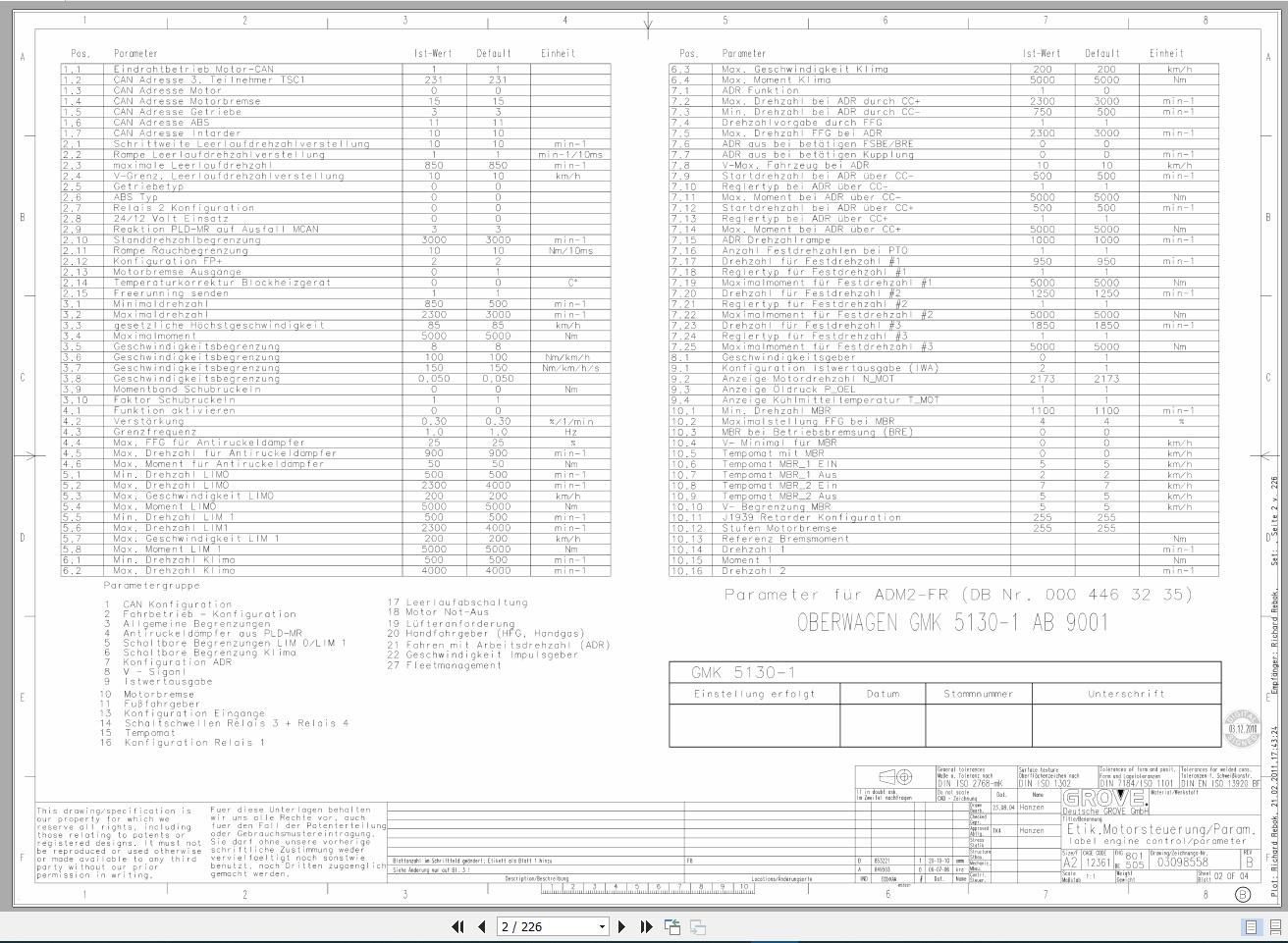
Task: Advance to the next page
Action: 622,926
